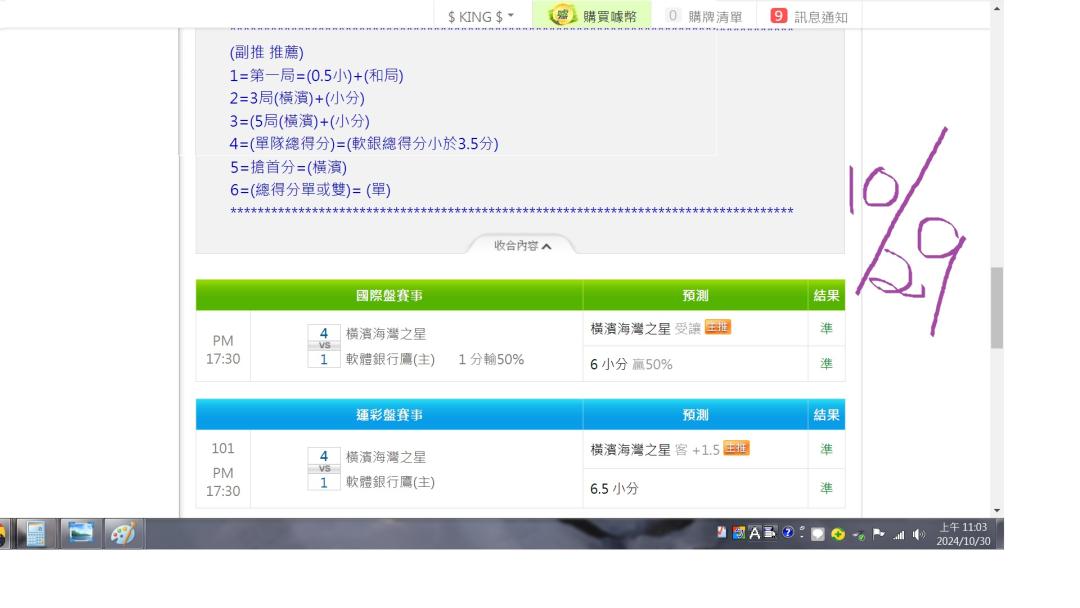Click the line 2=3局(橫濱)+(小分)
1080x608 pixels.
[297, 98]
